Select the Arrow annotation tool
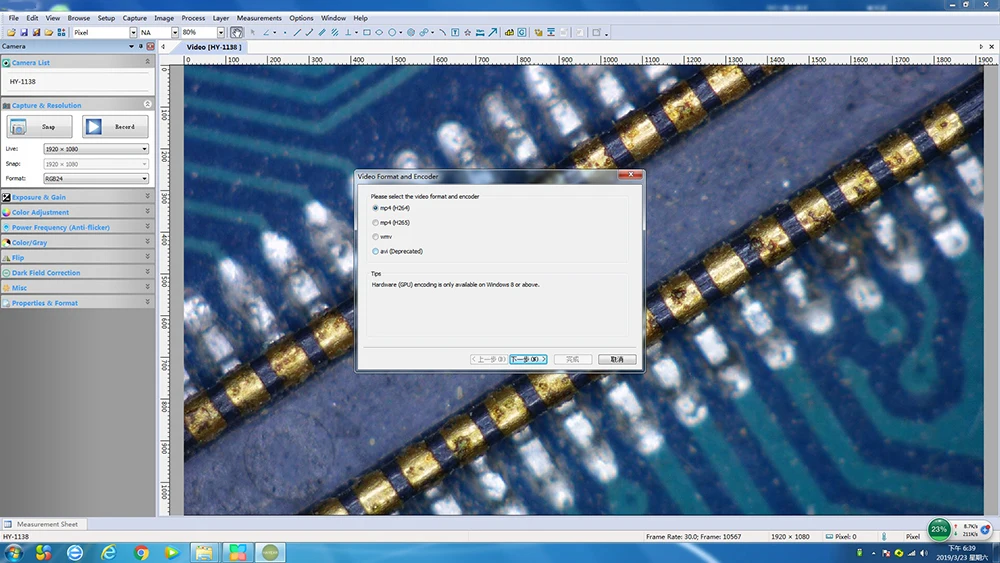The width and height of the screenshot is (1000, 563). click(493, 32)
